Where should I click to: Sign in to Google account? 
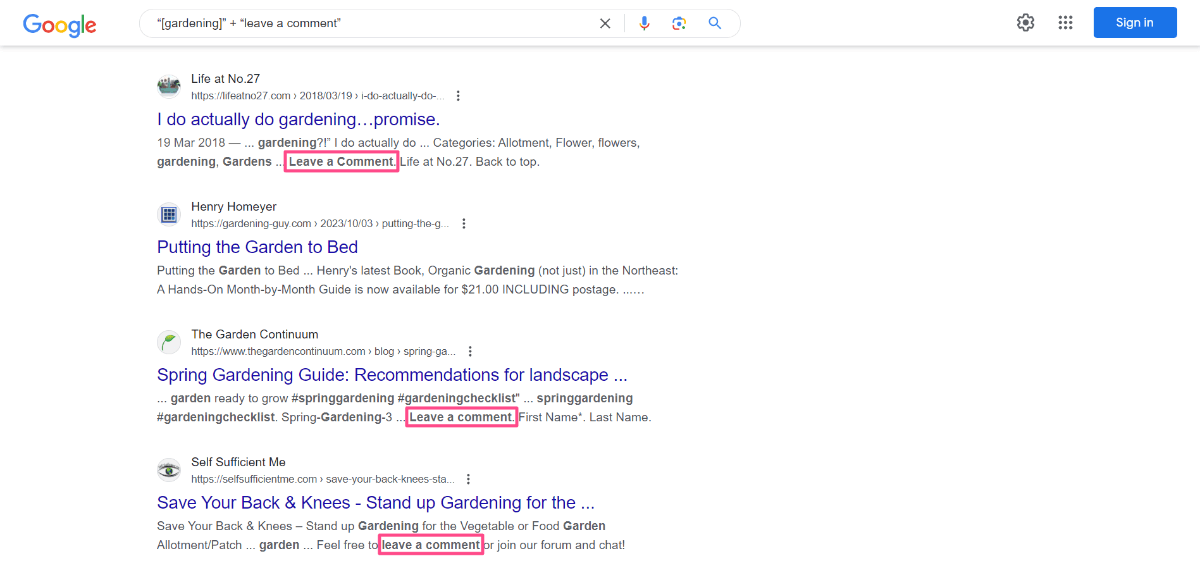[1135, 23]
